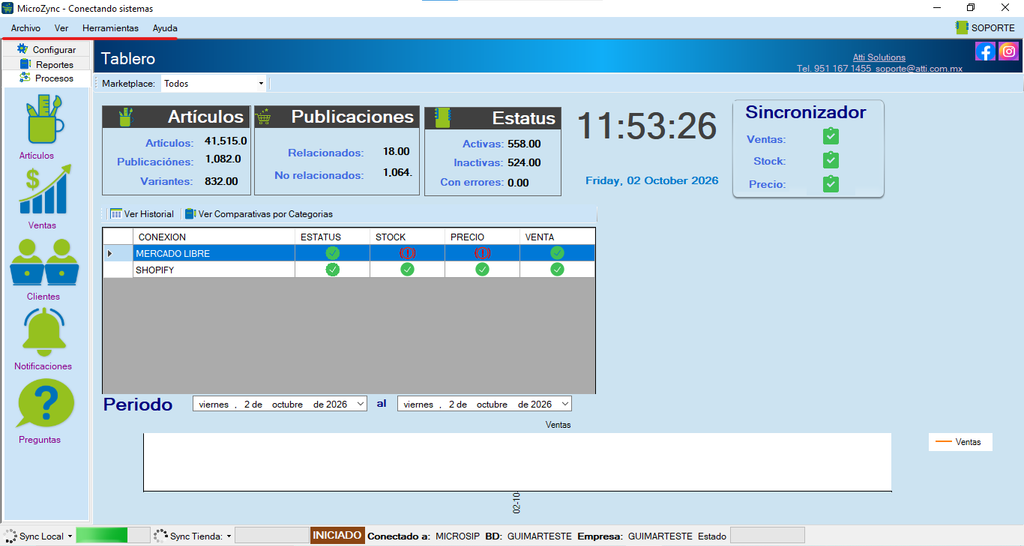
Task: Click the Inactivas value 524.00
Action: click(524, 163)
